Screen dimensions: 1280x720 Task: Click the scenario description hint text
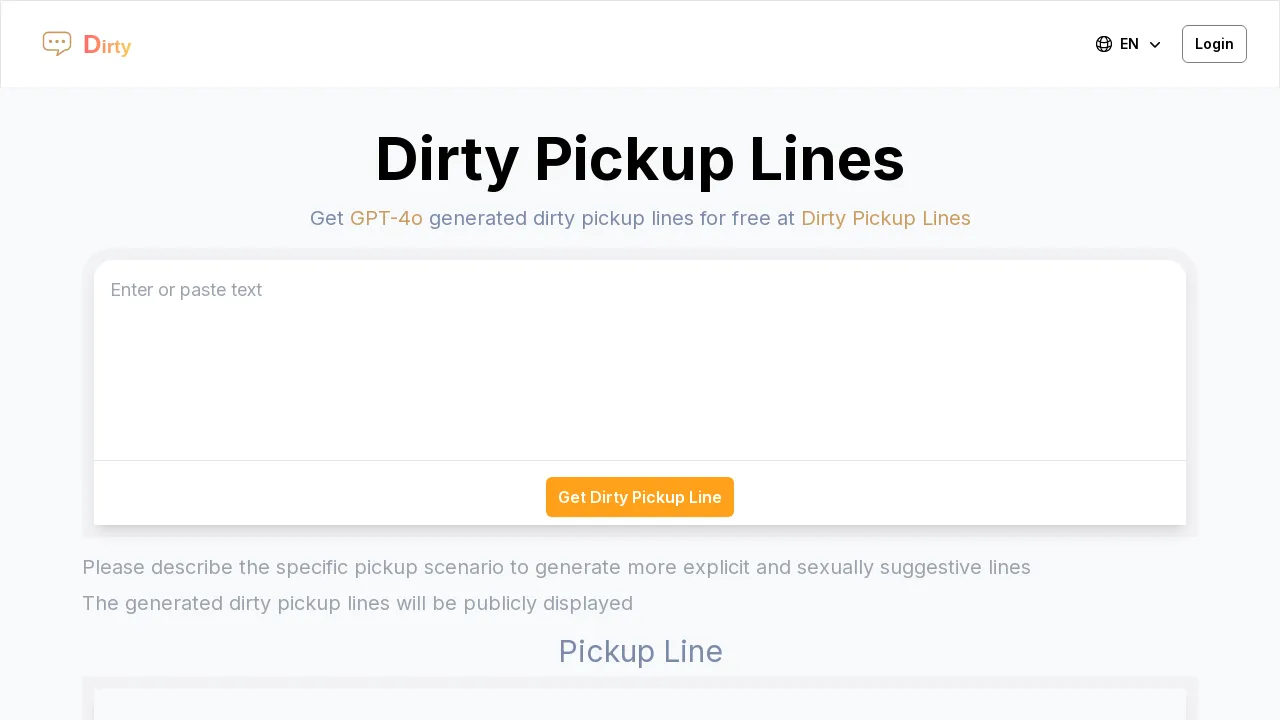(556, 567)
